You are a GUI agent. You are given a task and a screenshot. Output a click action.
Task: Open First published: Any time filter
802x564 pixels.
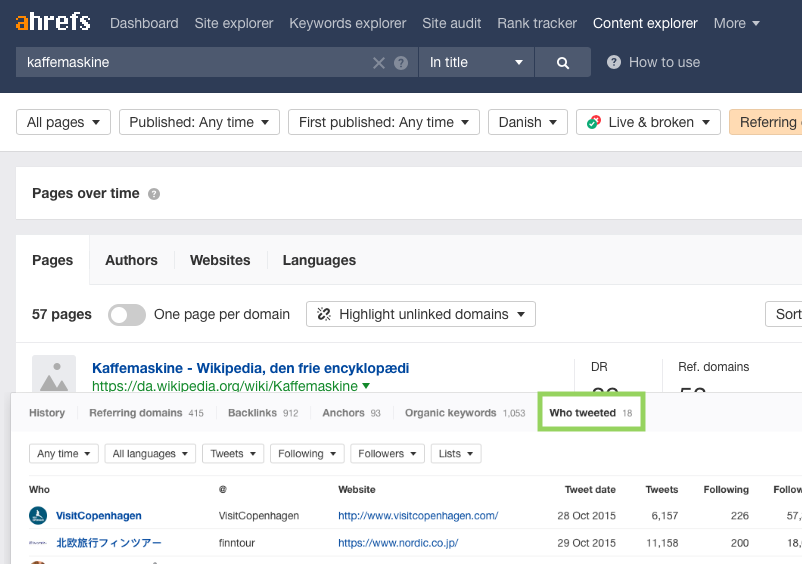point(384,122)
